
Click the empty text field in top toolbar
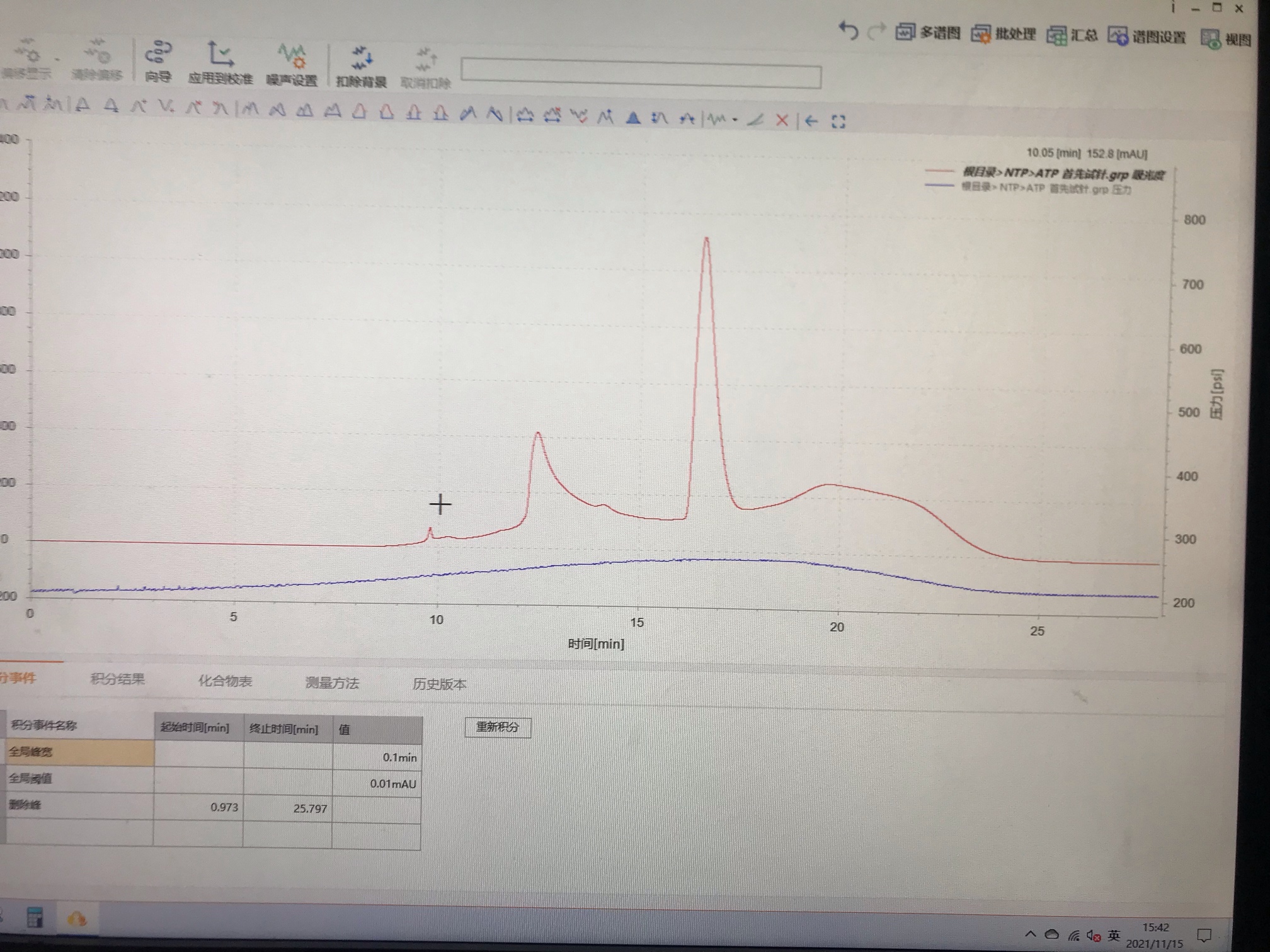[641, 73]
